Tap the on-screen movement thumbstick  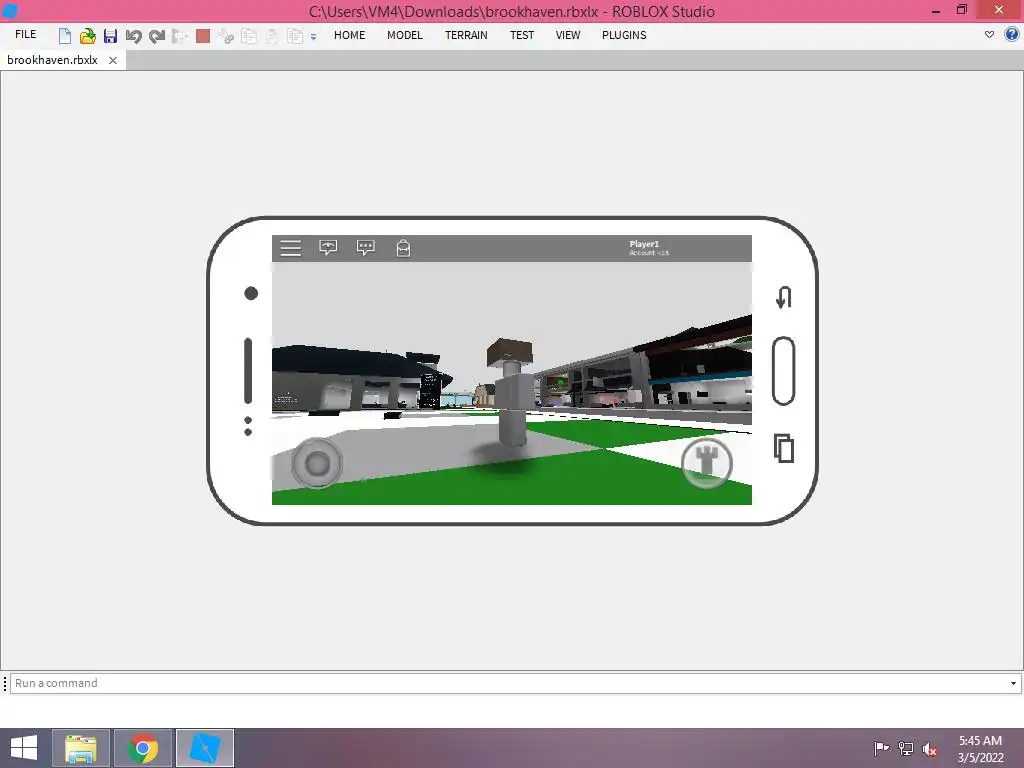pyautogui.click(x=317, y=464)
